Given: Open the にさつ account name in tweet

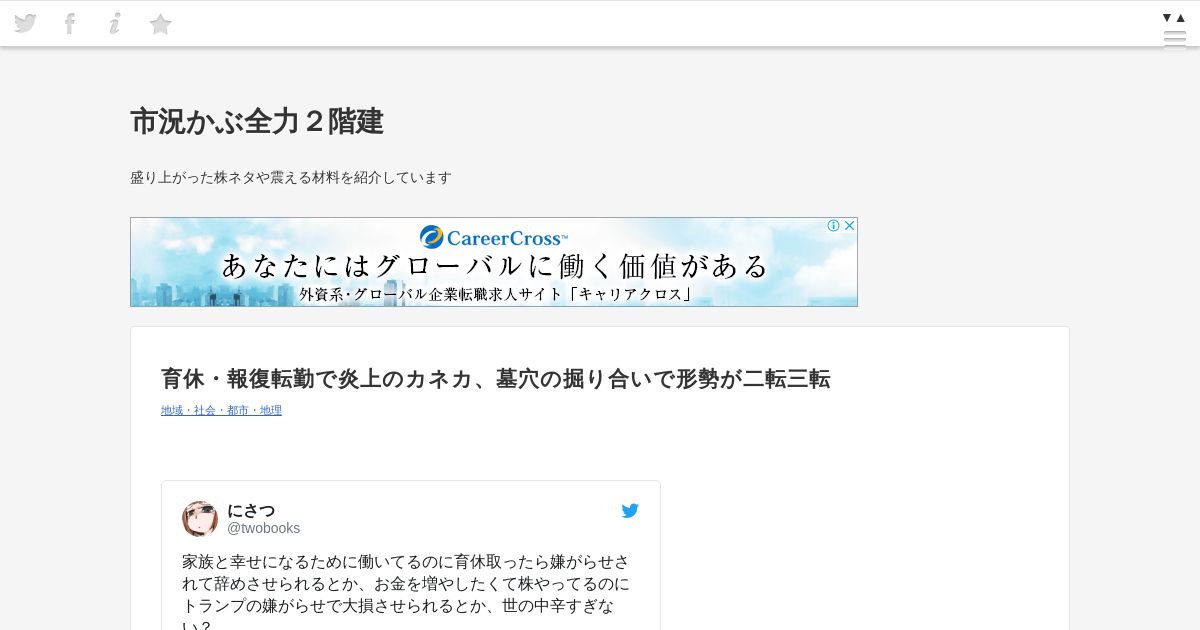Looking at the screenshot, I should pyautogui.click(x=251, y=510).
